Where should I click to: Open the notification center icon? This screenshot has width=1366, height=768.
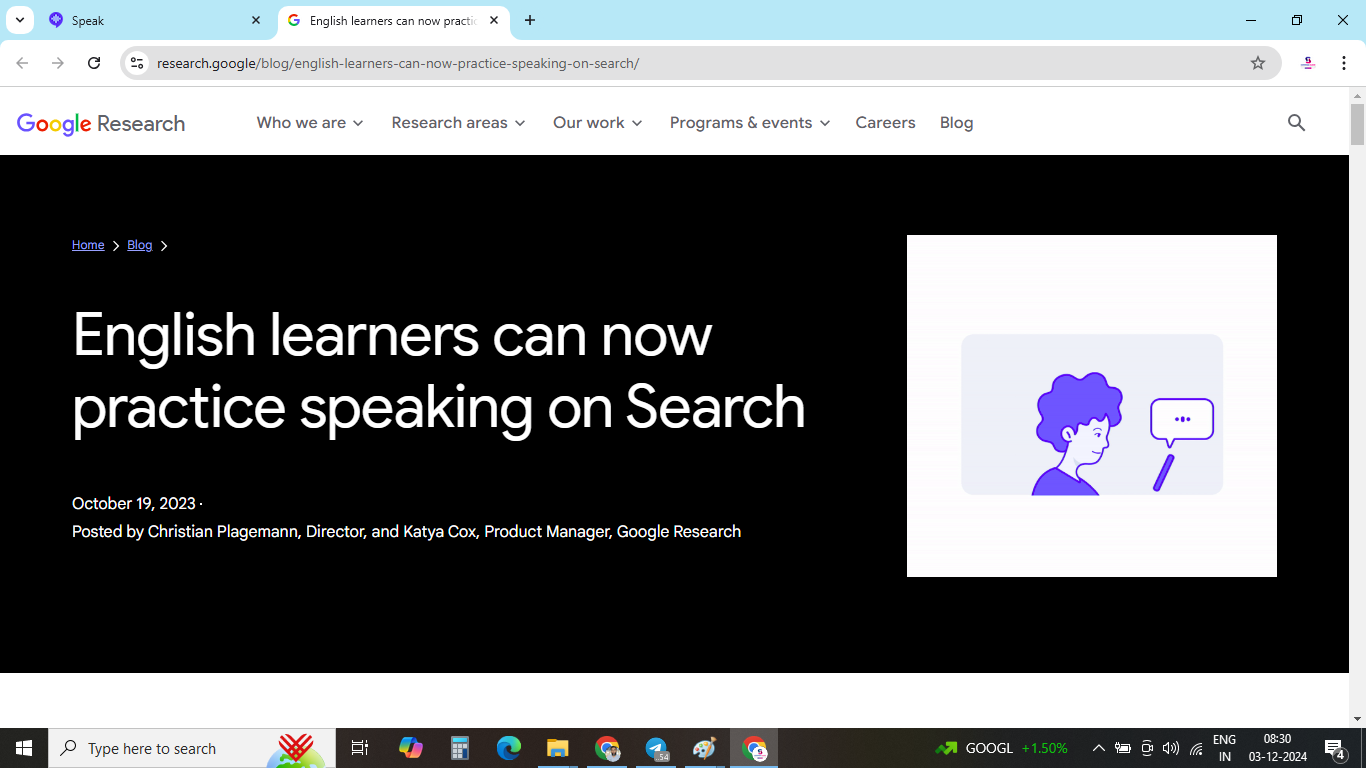[x=1334, y=748]
